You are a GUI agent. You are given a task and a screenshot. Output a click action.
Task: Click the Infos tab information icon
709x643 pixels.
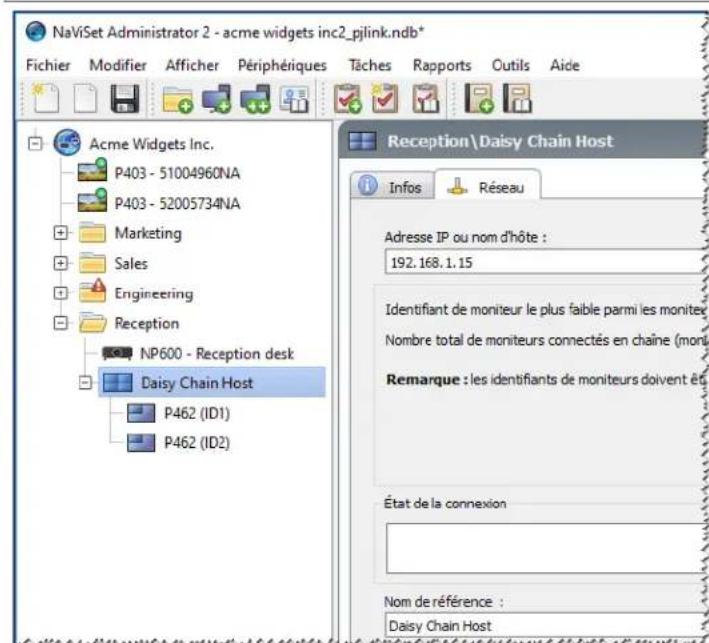[x=368, y=185]
